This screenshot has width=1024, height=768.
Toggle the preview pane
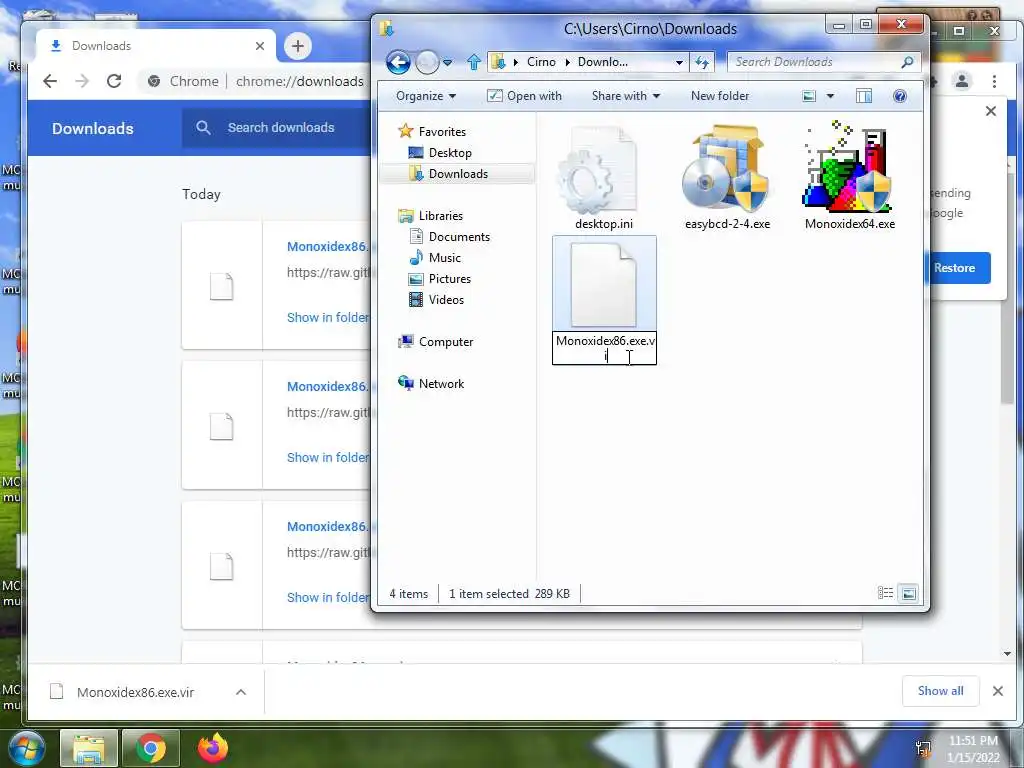[863, 96]
